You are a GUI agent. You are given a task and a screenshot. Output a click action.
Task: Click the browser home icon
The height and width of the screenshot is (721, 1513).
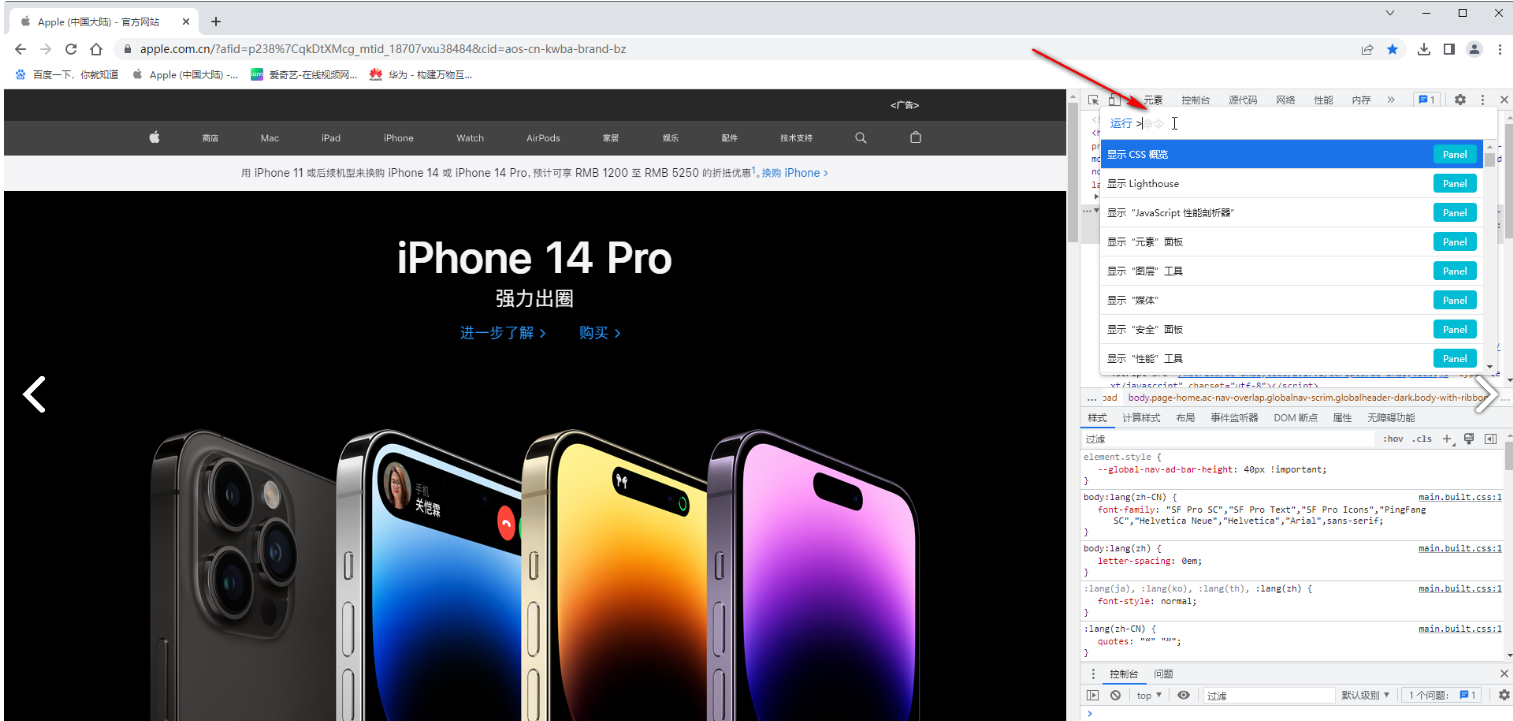coord(96,49)
